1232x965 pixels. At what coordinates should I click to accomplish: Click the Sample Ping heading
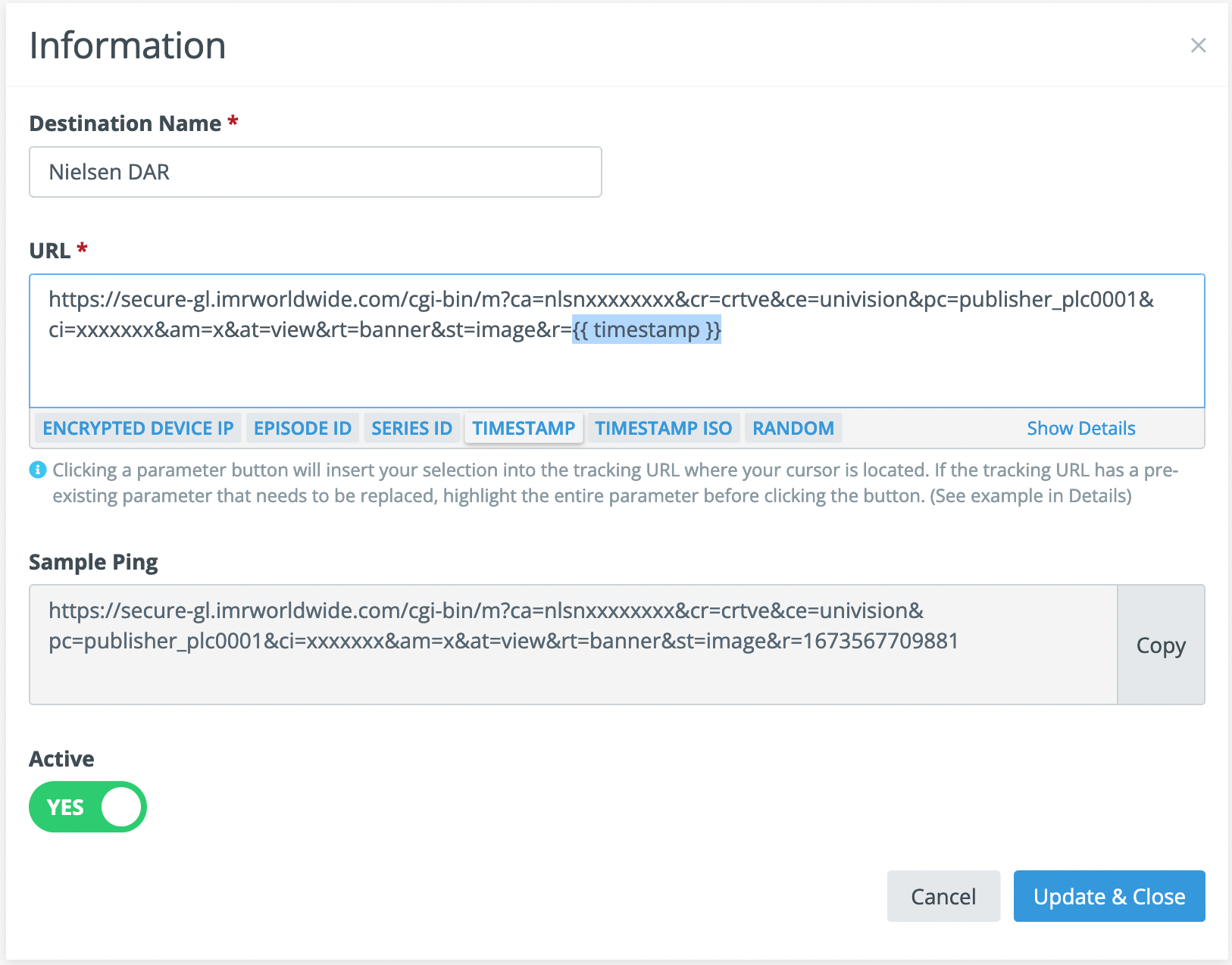[x=93, y=562]
